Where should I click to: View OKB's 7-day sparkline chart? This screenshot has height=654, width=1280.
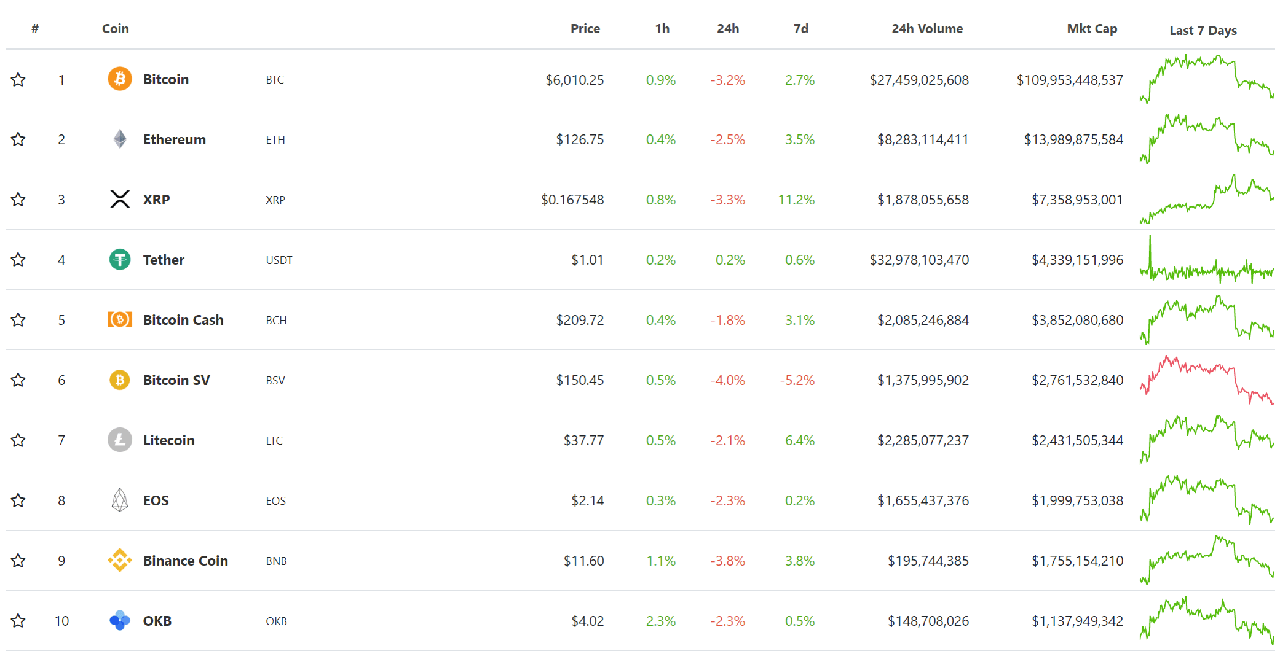(1206, 620)
